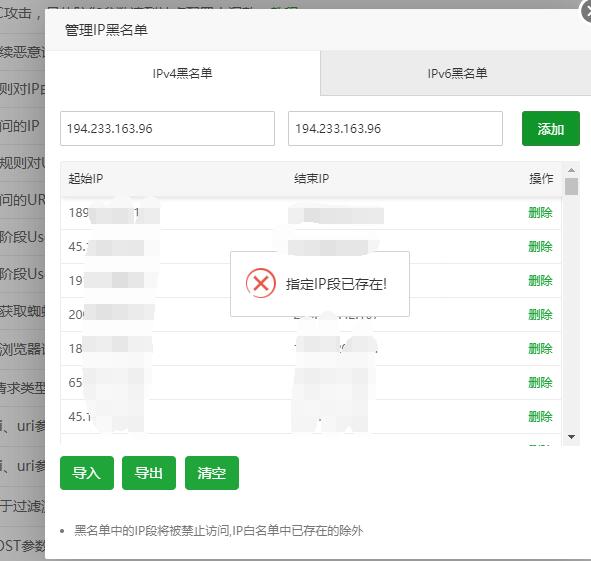
Task: Click the 起始IP column header
Action: click(x=86, y=178)
